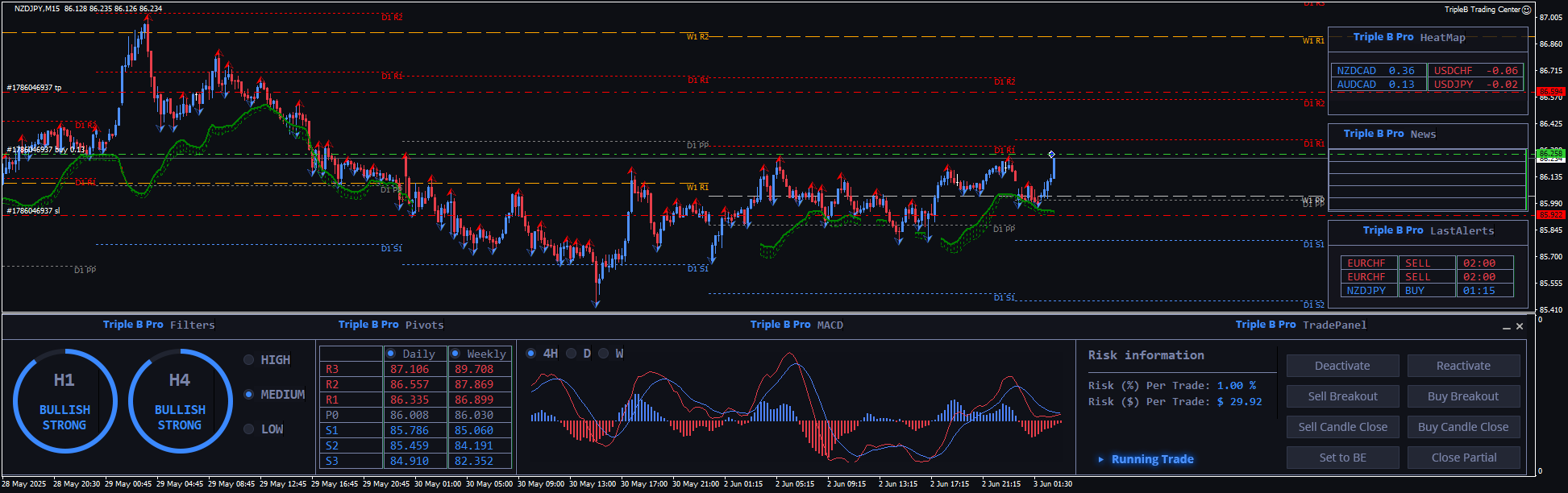Viewport: 1568px width, 493px height.
Task: Click the Buy Candle Close button
Action: click(x=1463, y=427)
